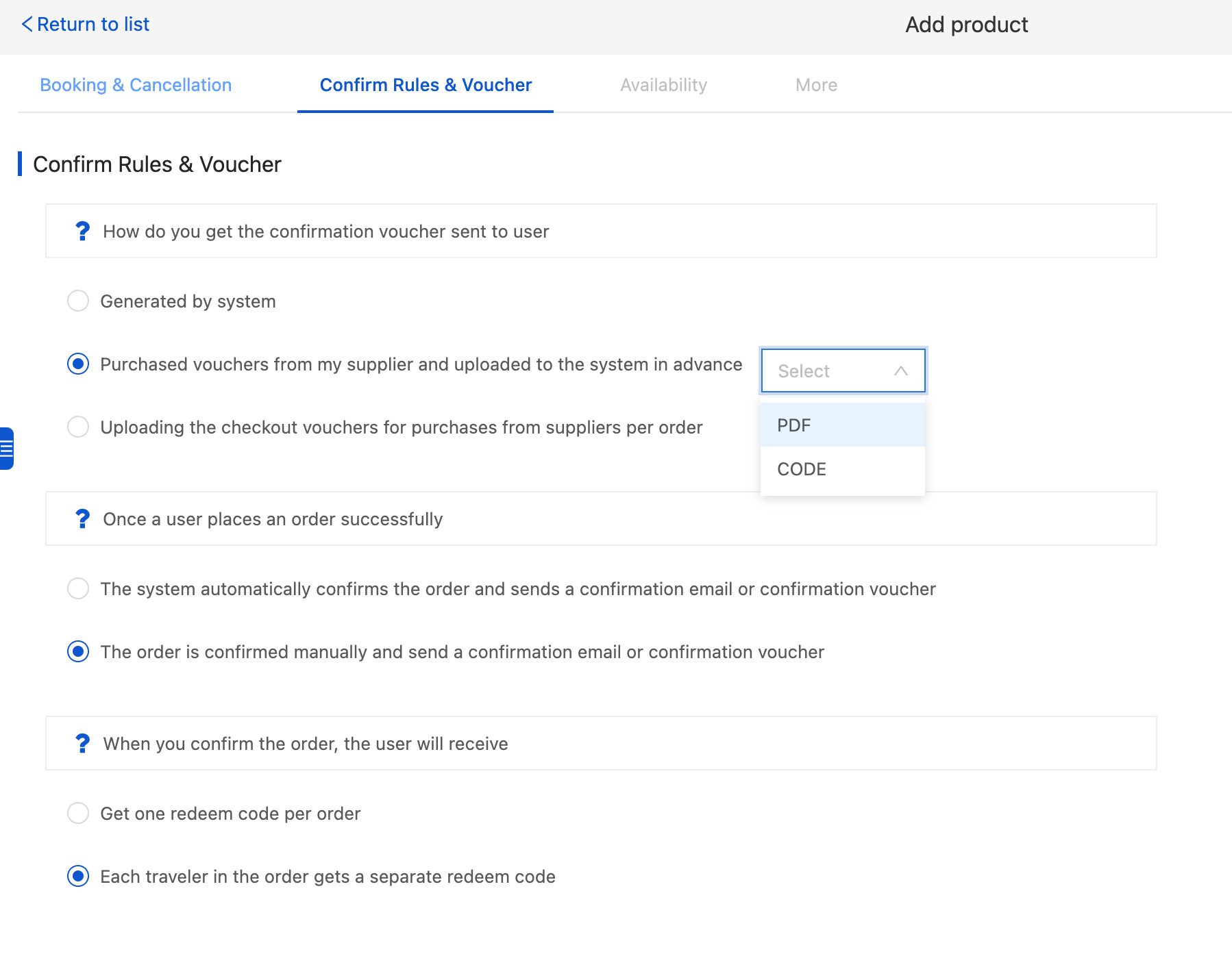Open the More tab
1232x978 pixels.
point(816,85)
